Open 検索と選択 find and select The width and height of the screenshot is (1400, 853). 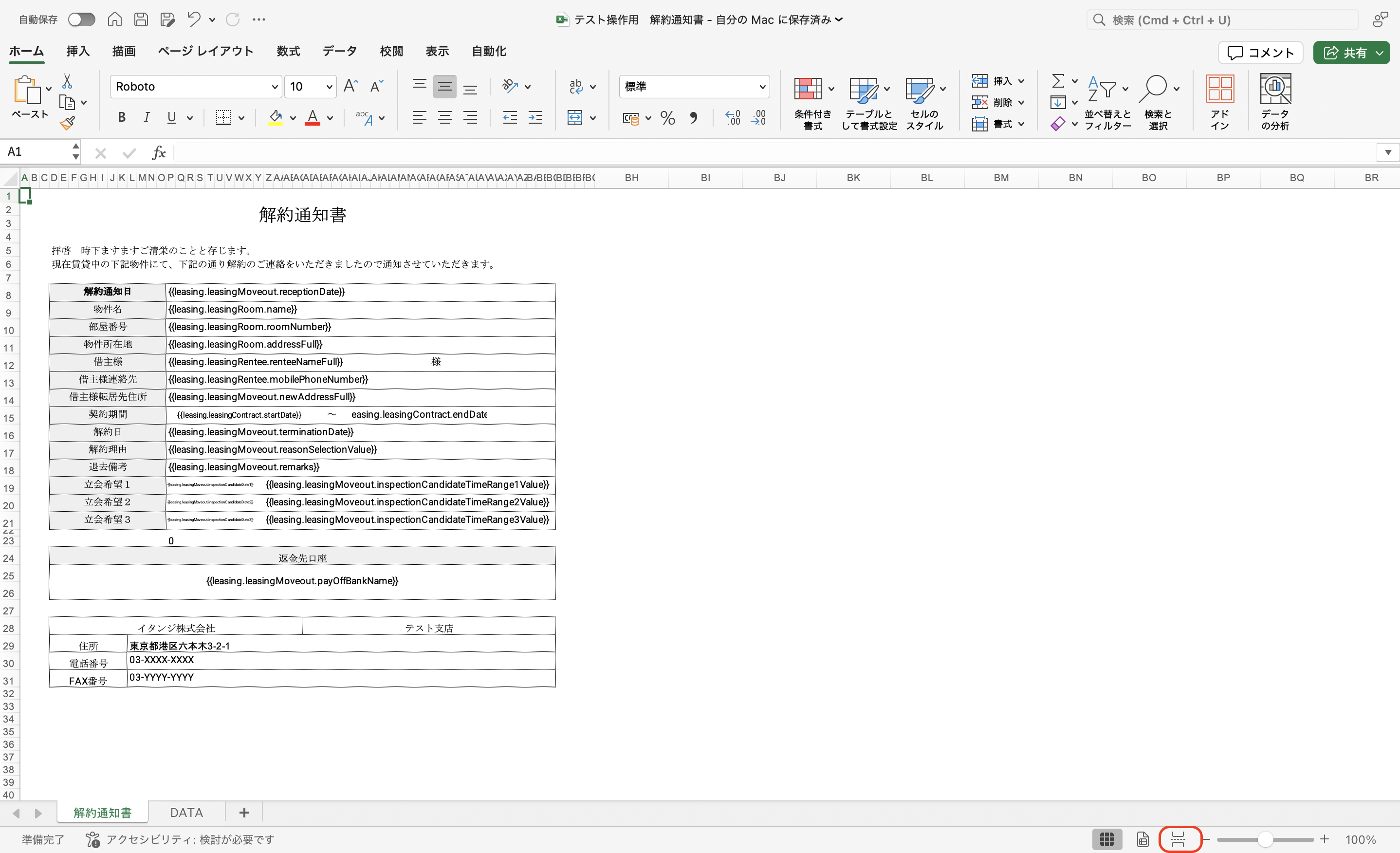(1158, 103)
